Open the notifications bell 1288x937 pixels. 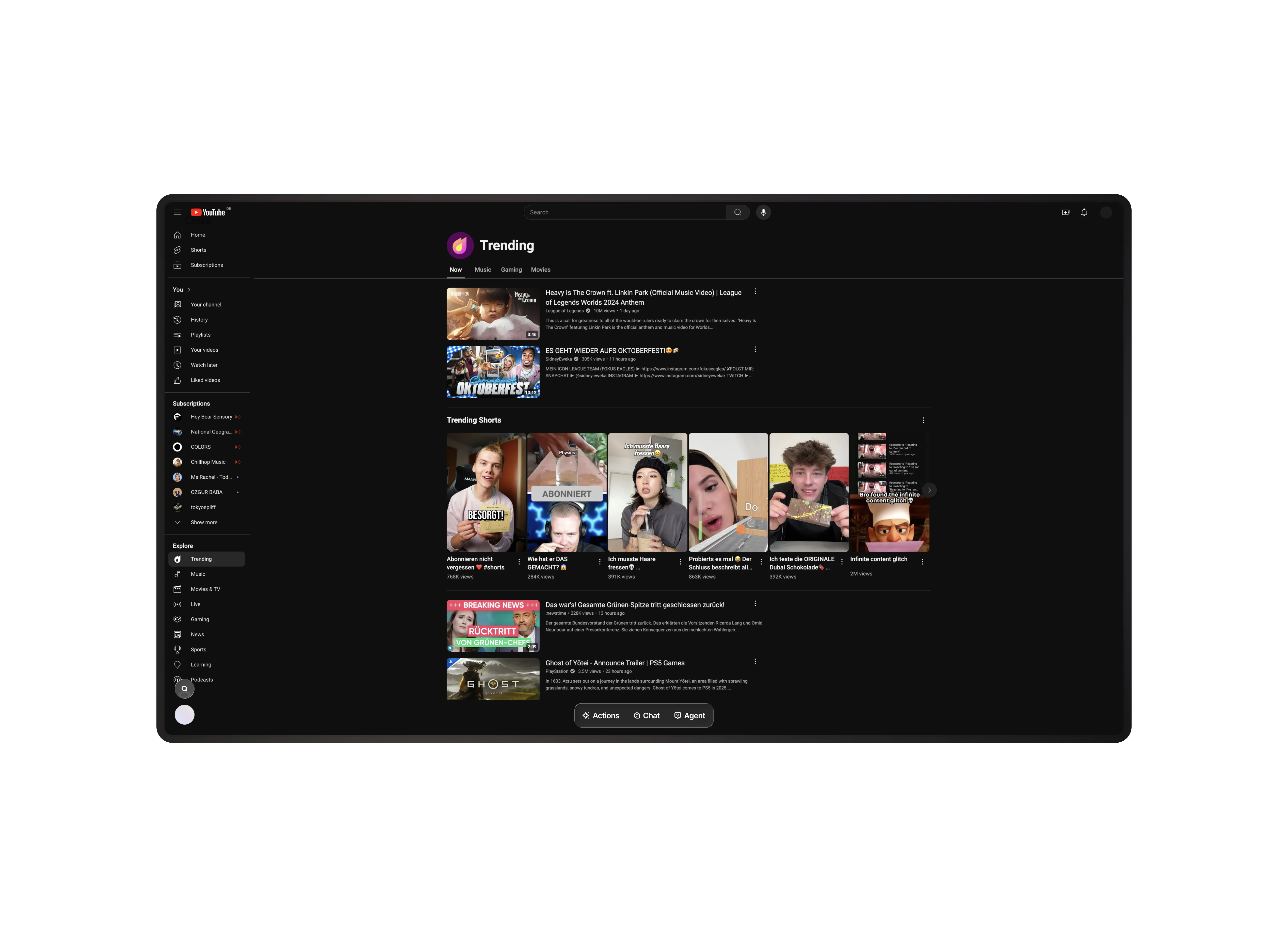click(x=1084, y=212)
